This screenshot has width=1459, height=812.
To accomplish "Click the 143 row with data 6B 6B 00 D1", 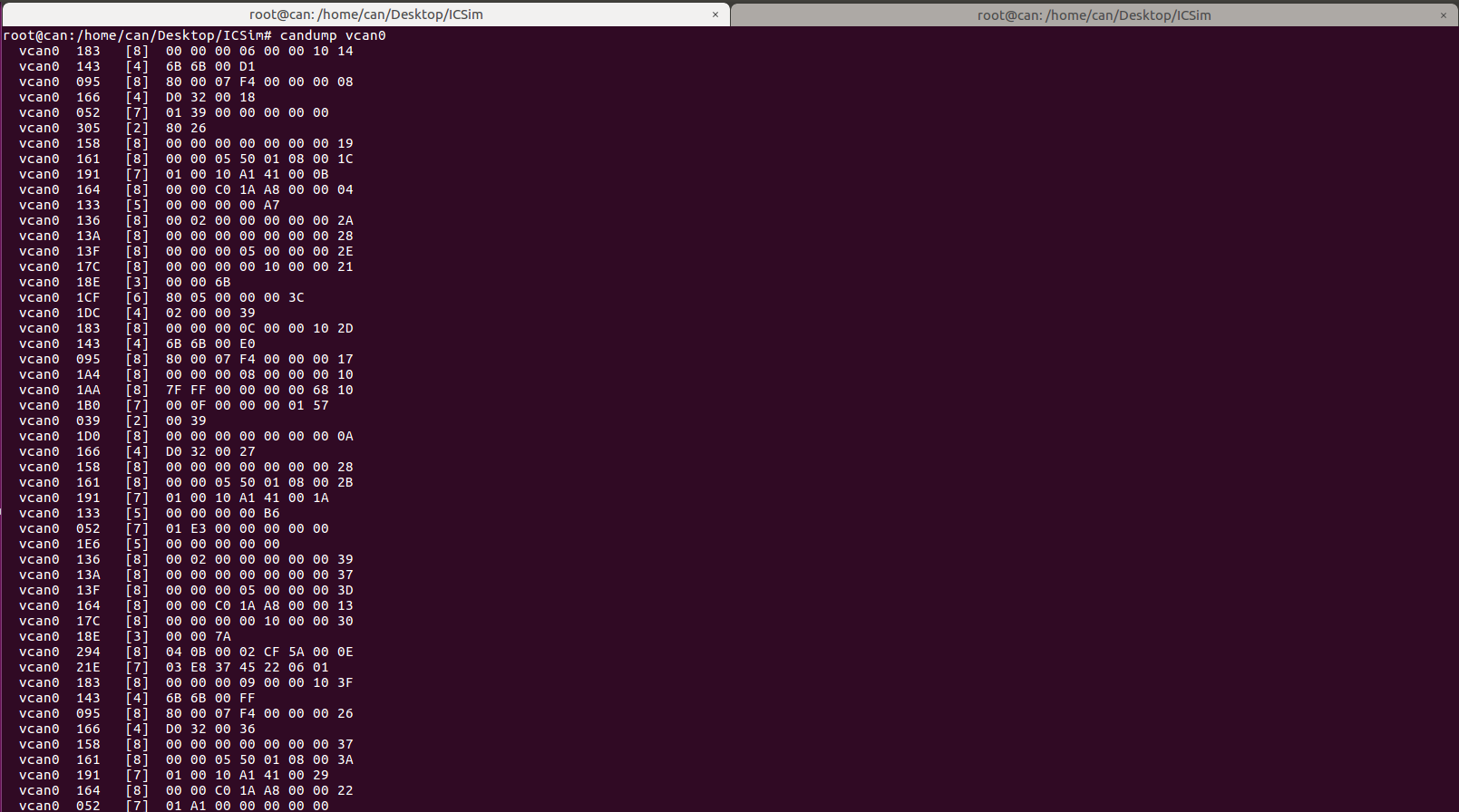I will point(137,66).
